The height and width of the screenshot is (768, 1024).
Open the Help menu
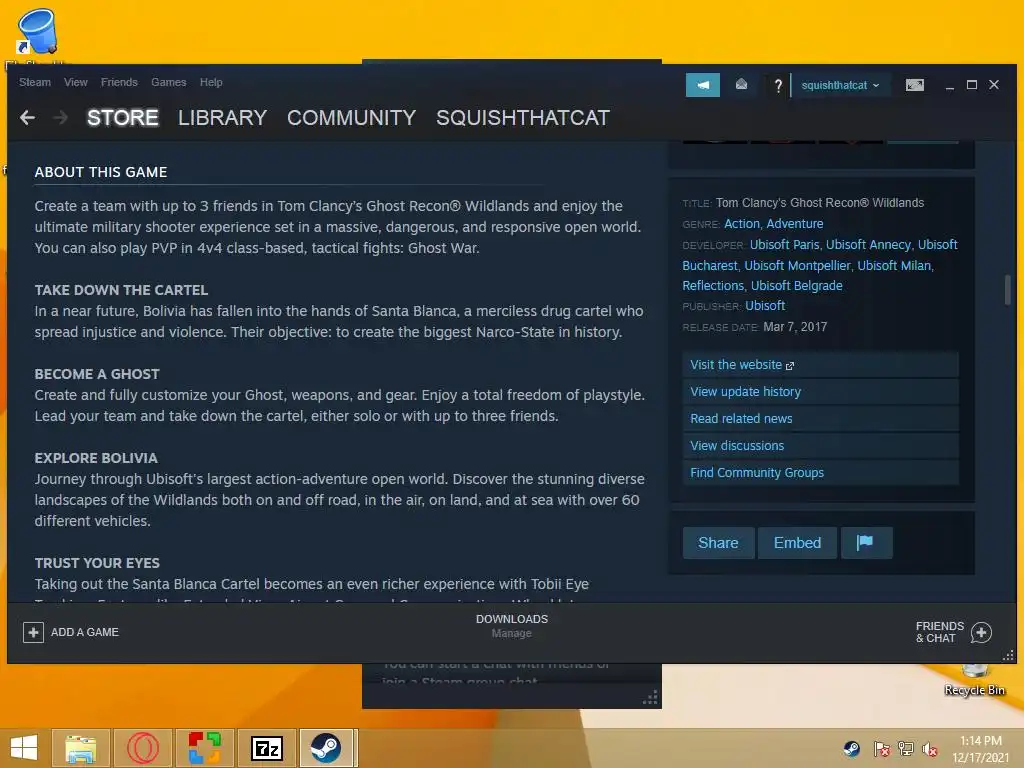[x=211, y=82]
